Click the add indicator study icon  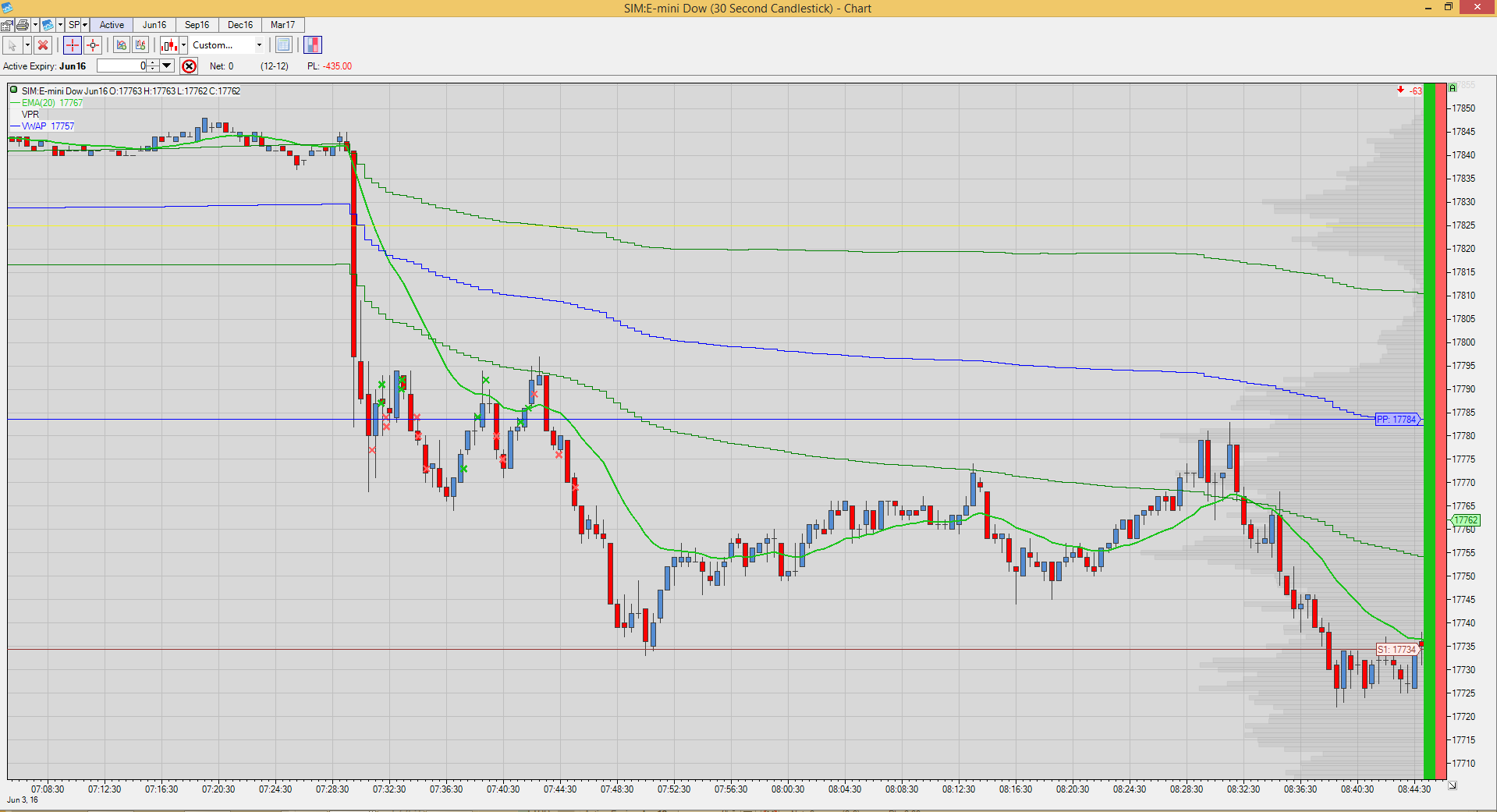pyautogui.click(x=121, y=45)
